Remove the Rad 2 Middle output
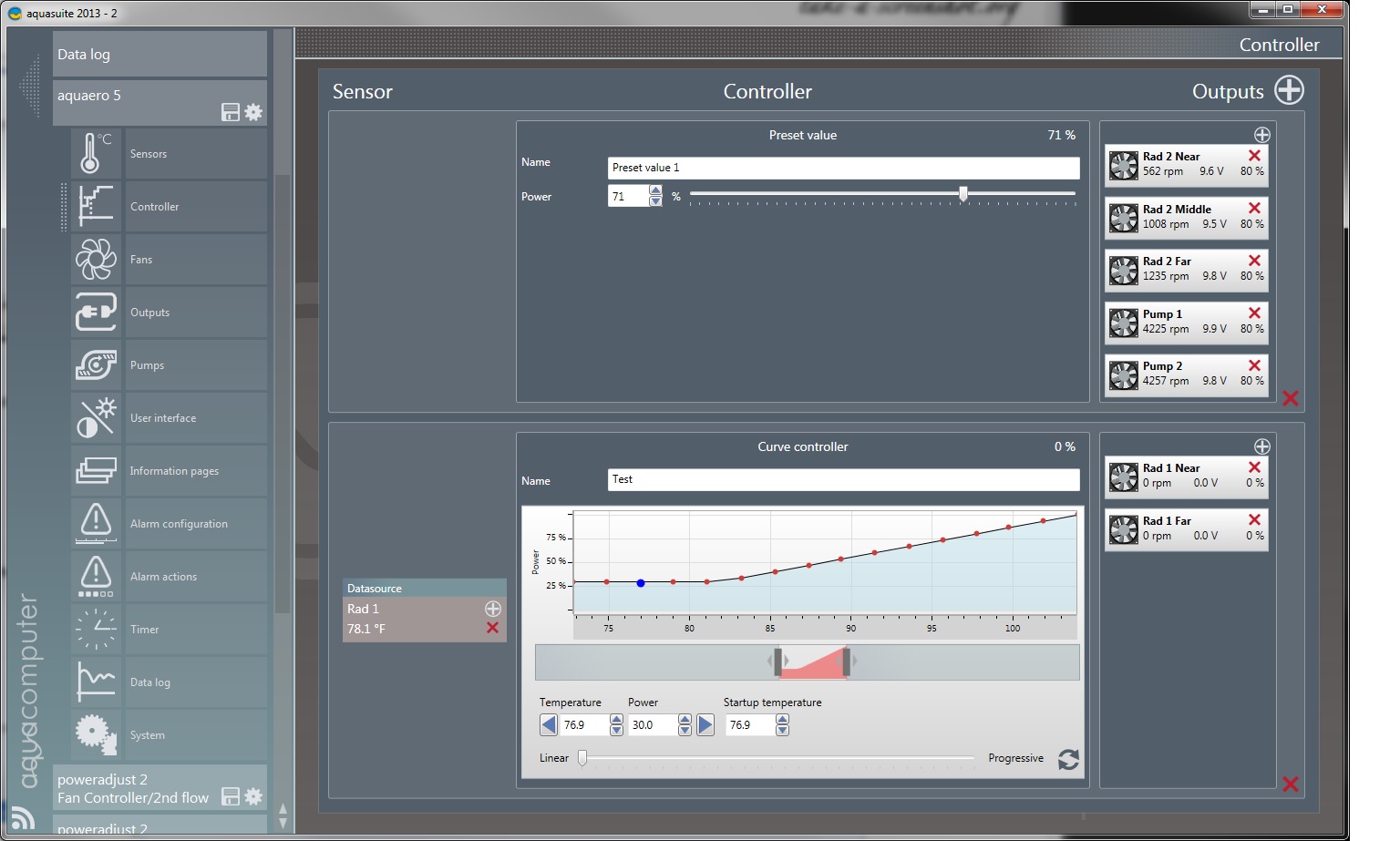 click(1254, 209)
